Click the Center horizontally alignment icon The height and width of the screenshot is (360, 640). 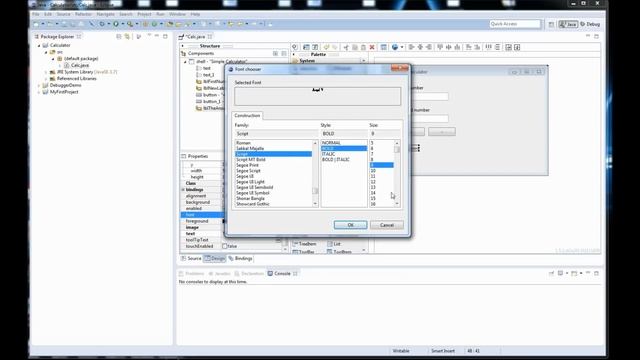pos(420,47)
